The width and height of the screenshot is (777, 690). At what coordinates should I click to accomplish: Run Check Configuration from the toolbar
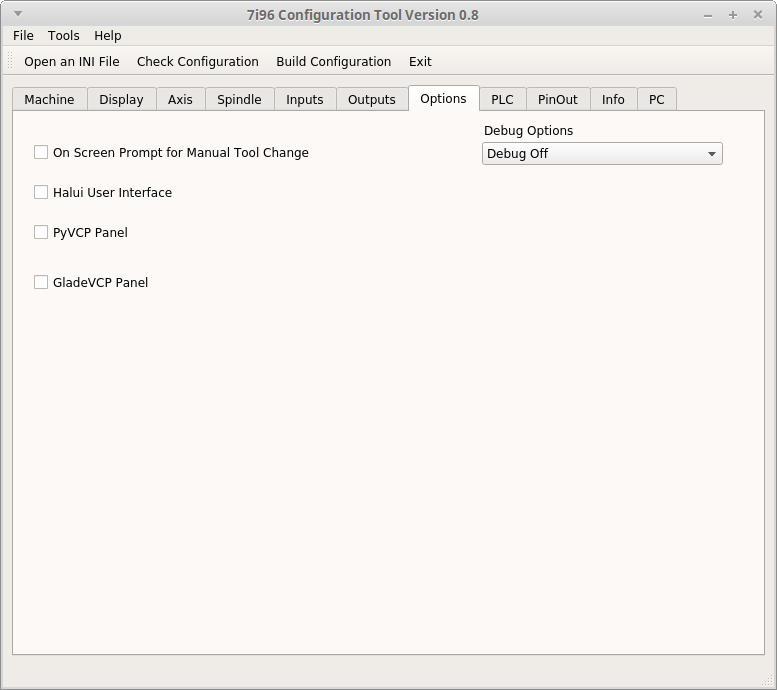click(198, 61)
